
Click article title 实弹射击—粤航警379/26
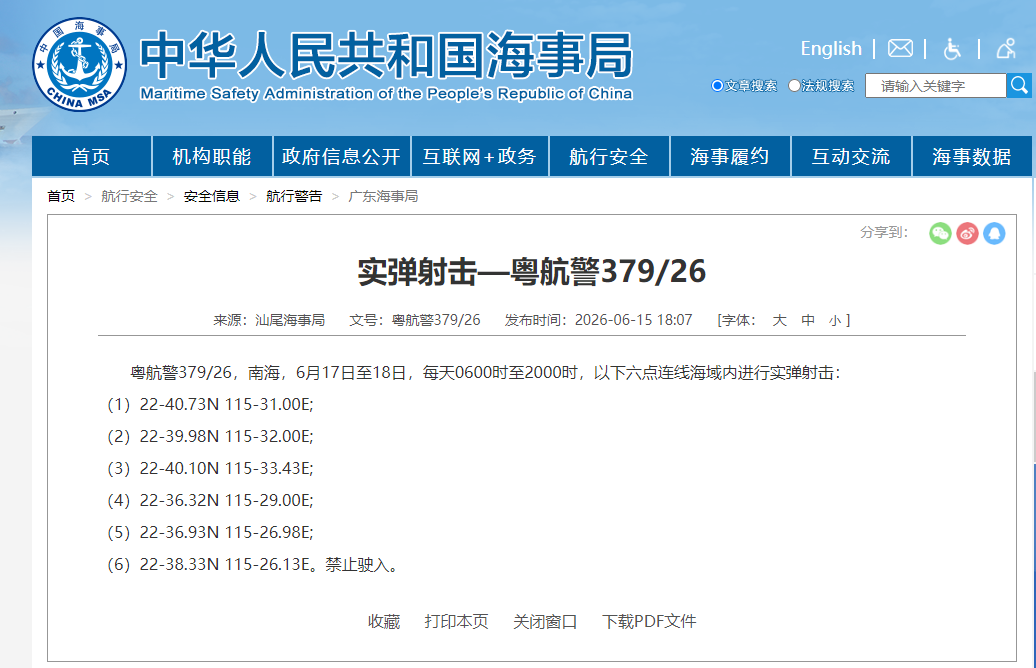(532, 272)
